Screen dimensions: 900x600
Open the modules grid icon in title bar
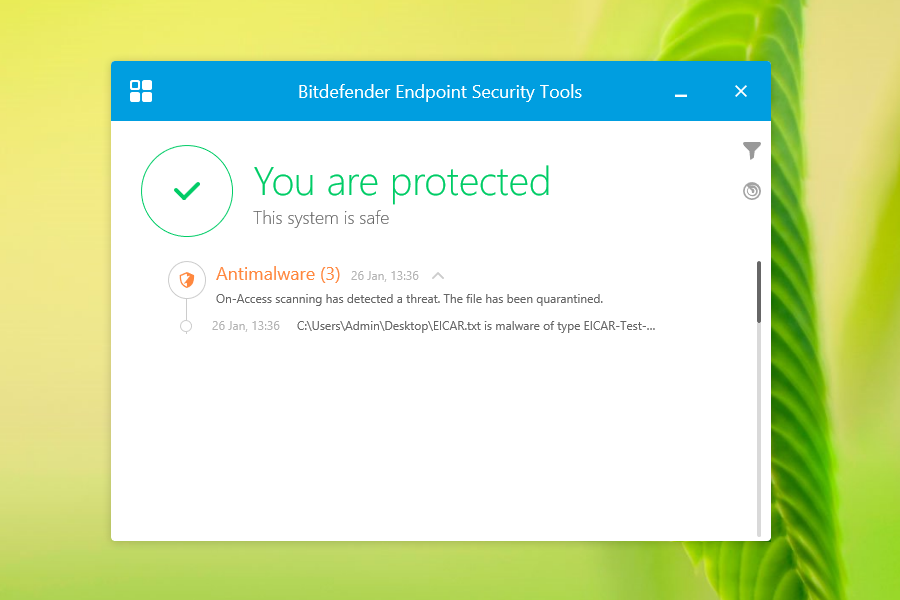coord(141,91)
